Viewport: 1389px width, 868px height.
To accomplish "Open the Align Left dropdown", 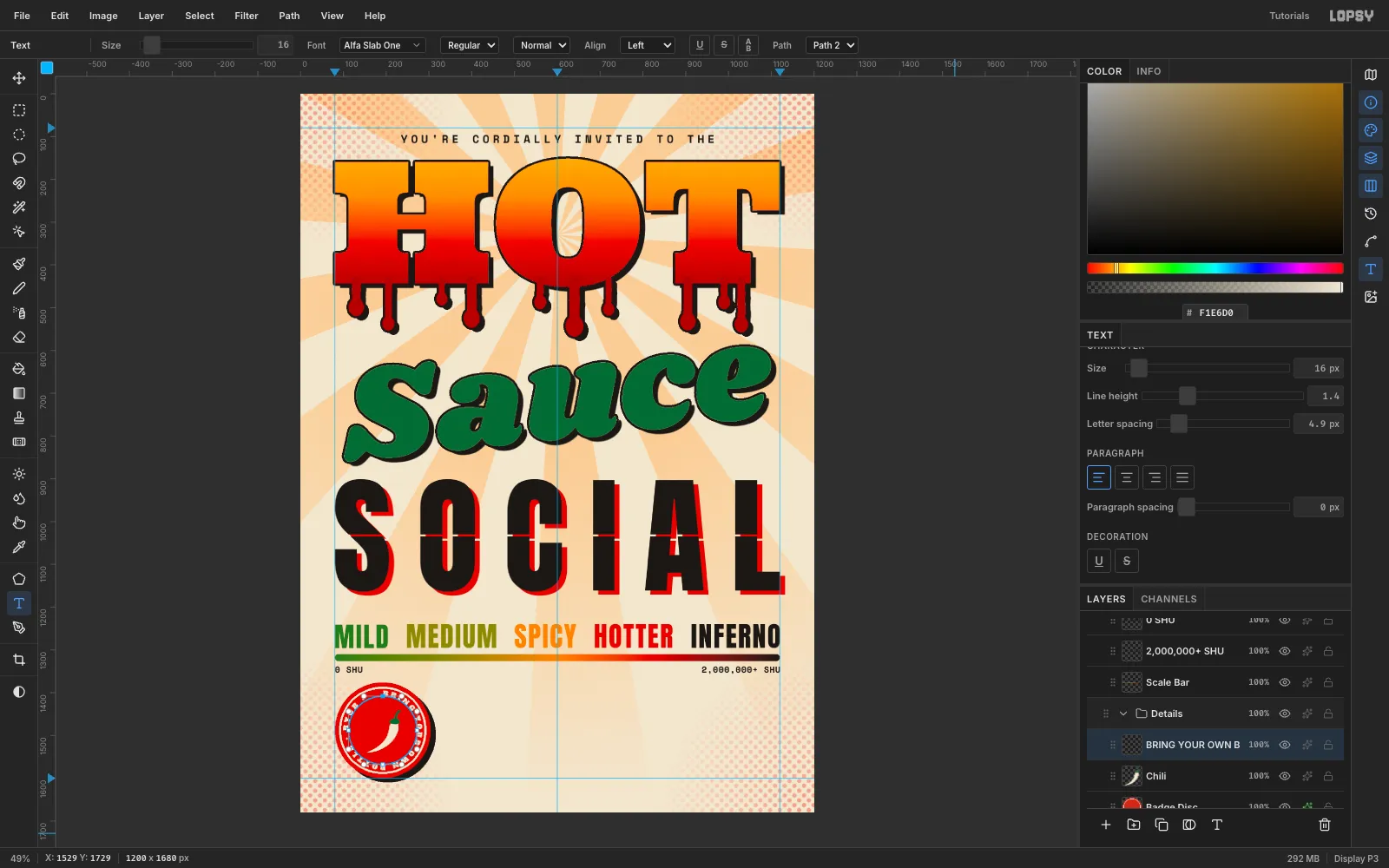I will coord(648,45).
